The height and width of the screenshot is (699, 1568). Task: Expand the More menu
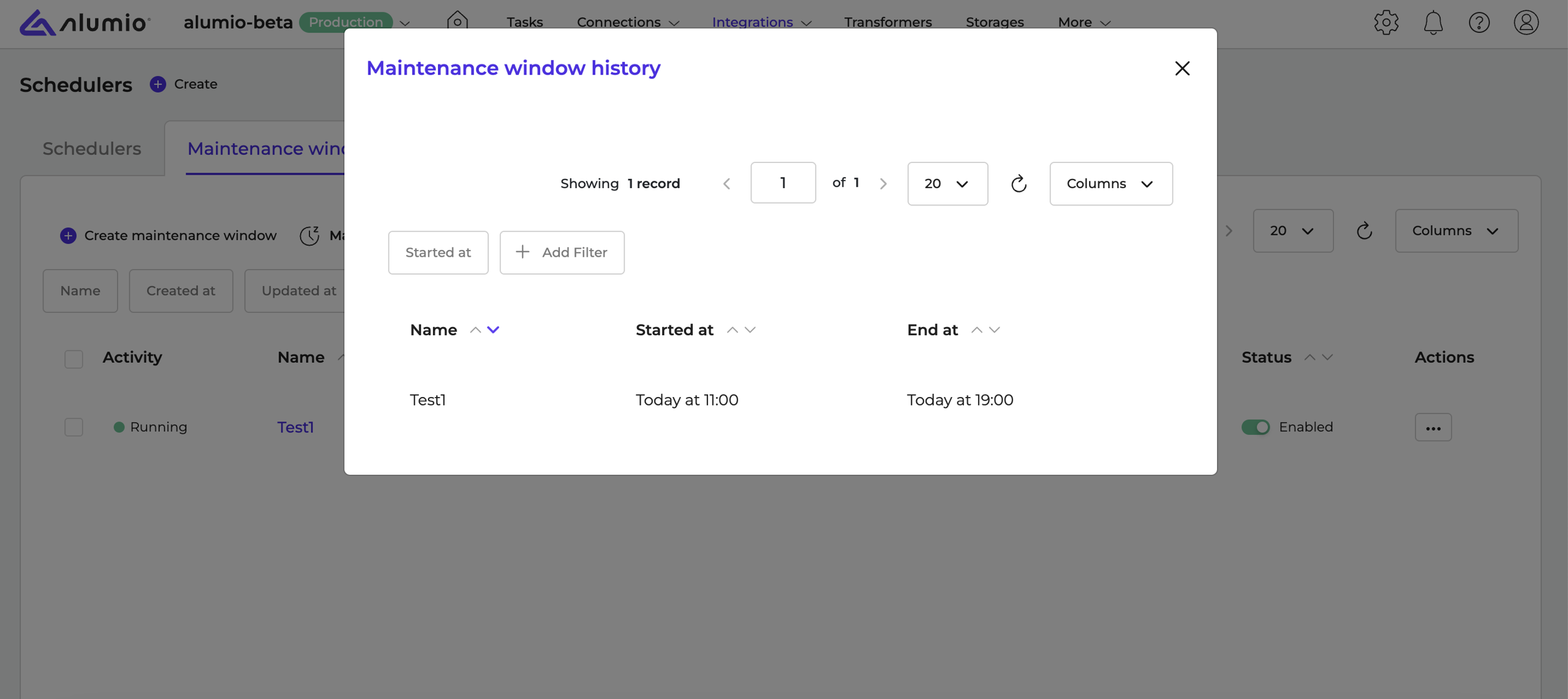tap(1084, 22)
